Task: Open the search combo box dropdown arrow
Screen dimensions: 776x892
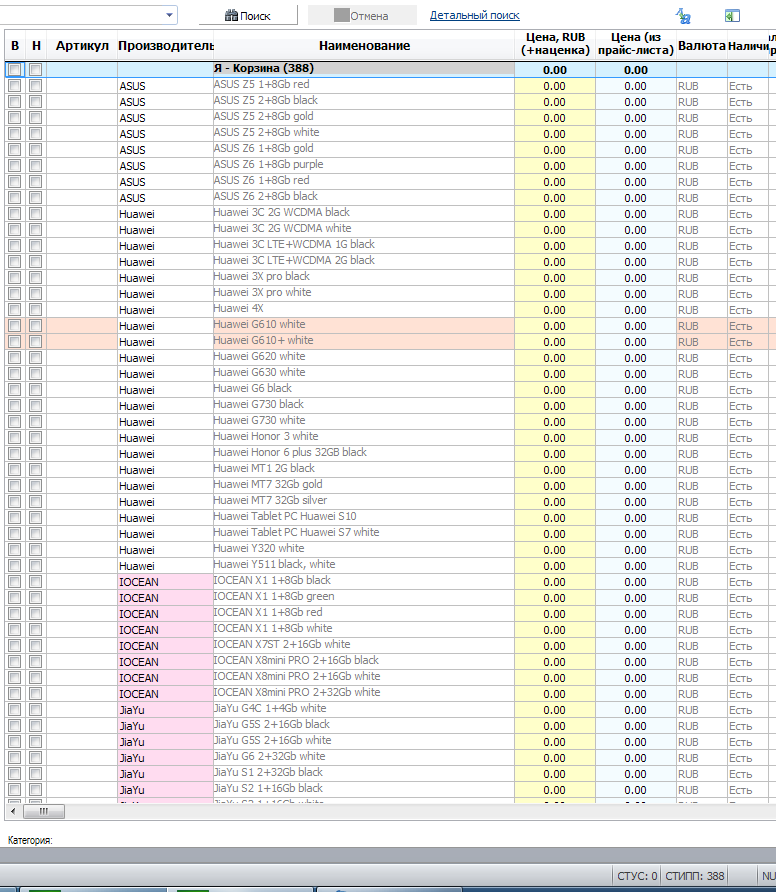Action: point(169,15)
